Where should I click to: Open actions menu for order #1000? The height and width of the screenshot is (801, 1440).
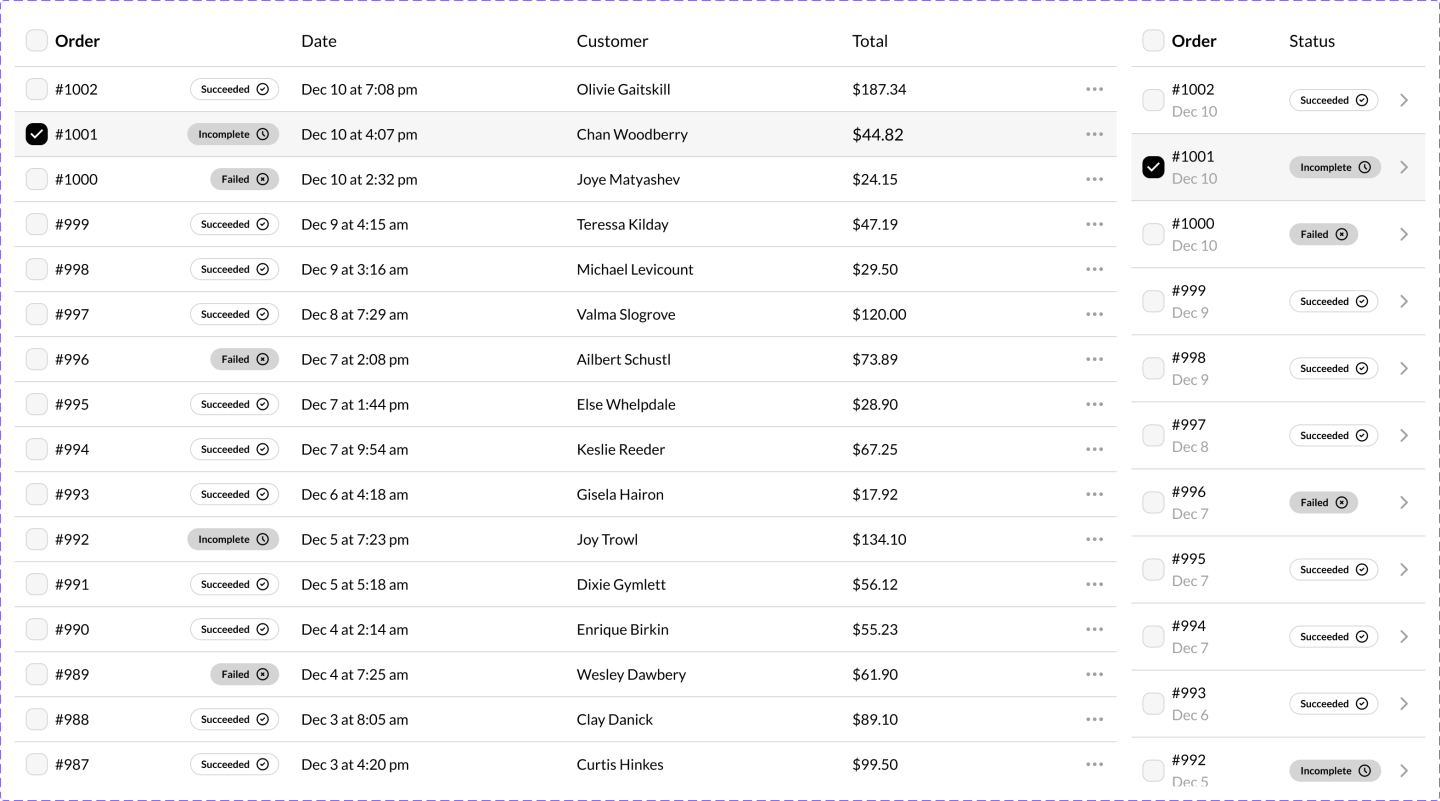pos(1094,179)
